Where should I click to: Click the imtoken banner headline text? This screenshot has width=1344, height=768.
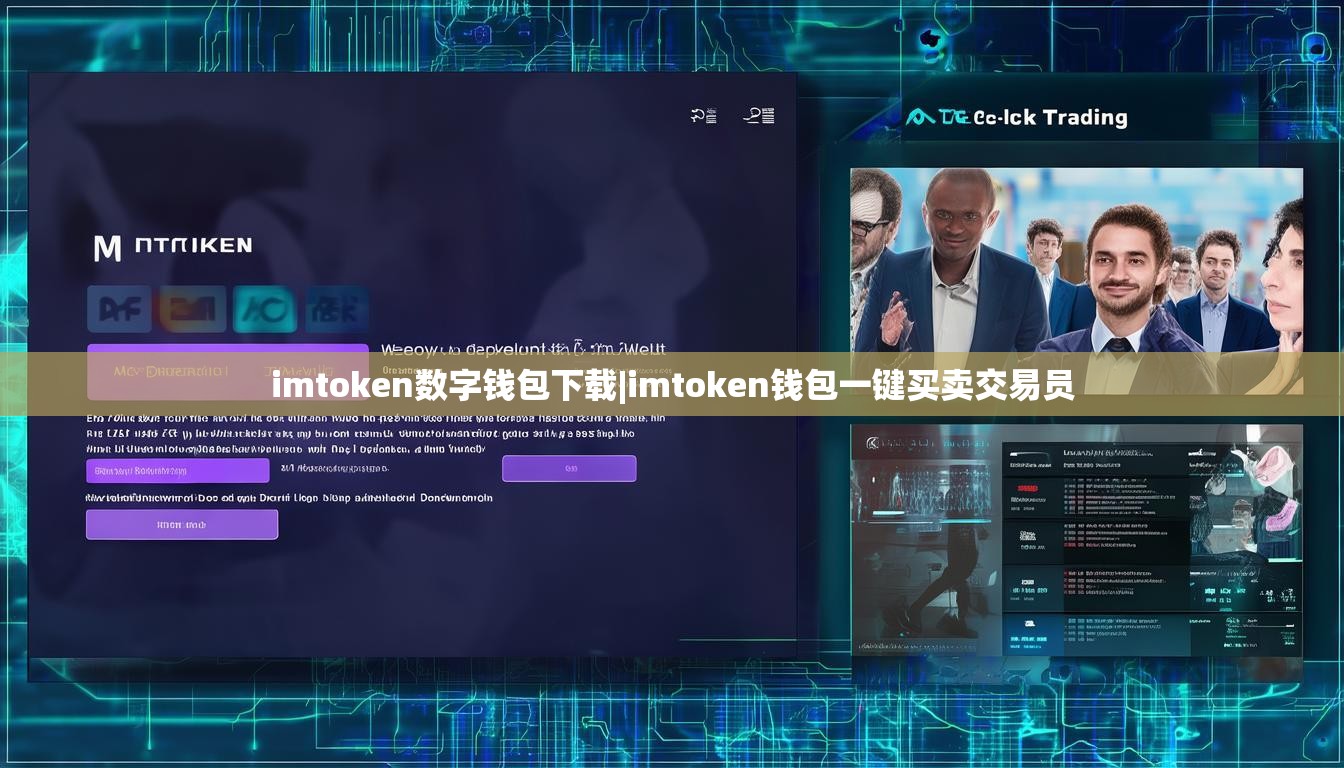[672, 385]
